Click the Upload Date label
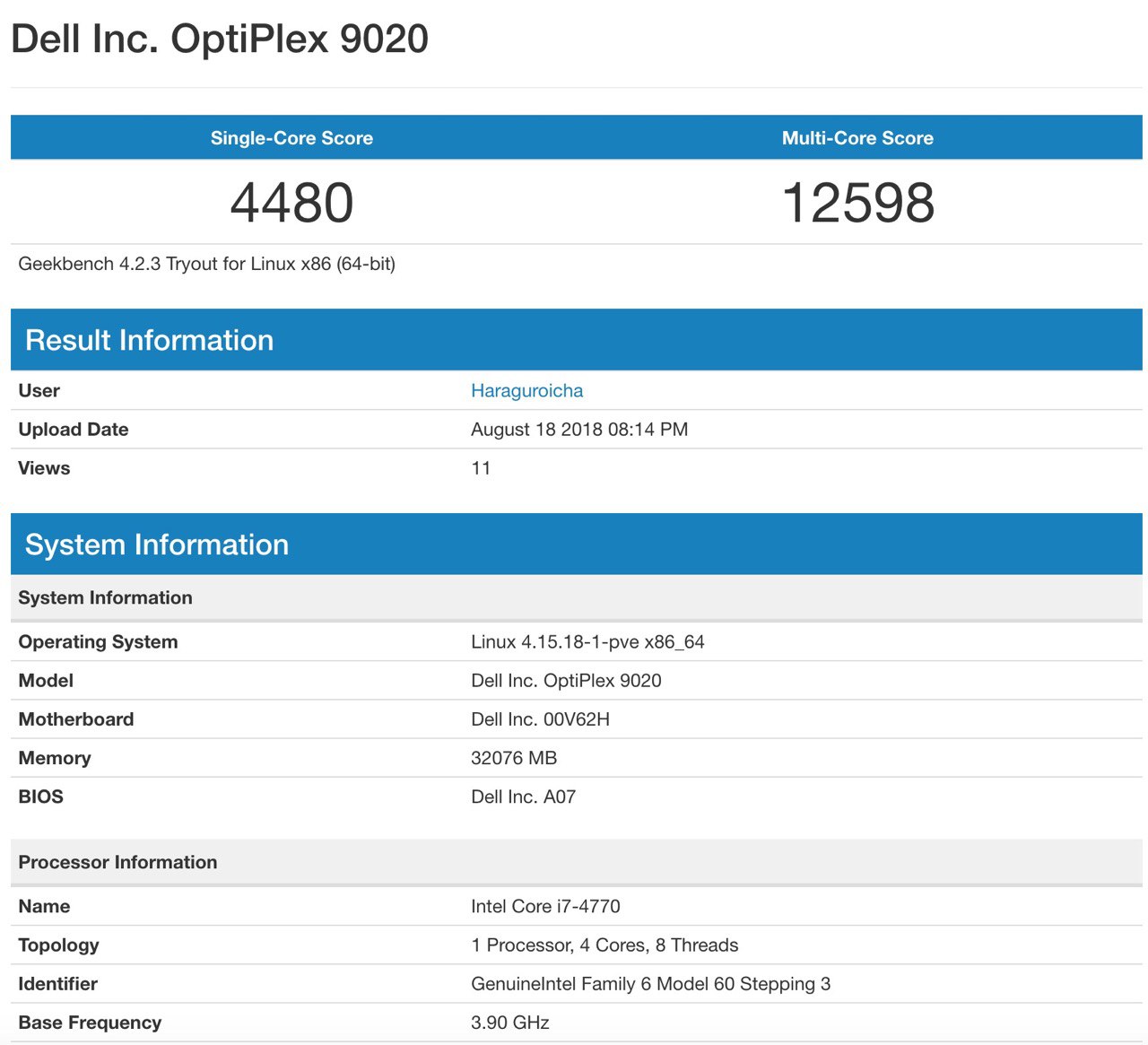 pyautogui.click(x=74, y=430)
